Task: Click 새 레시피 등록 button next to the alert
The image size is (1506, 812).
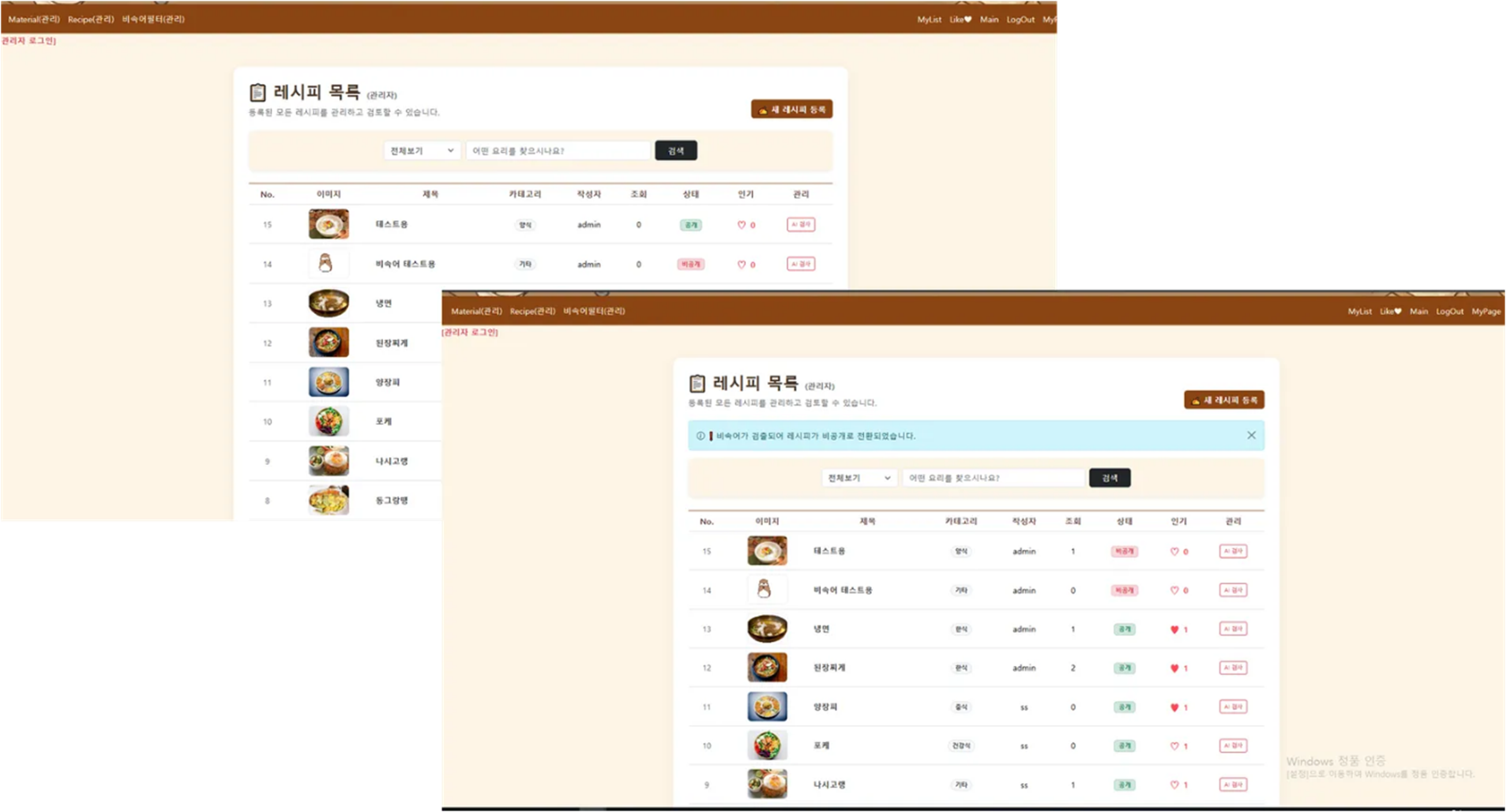Action: pyautogui.click(x=1224, y=400)
